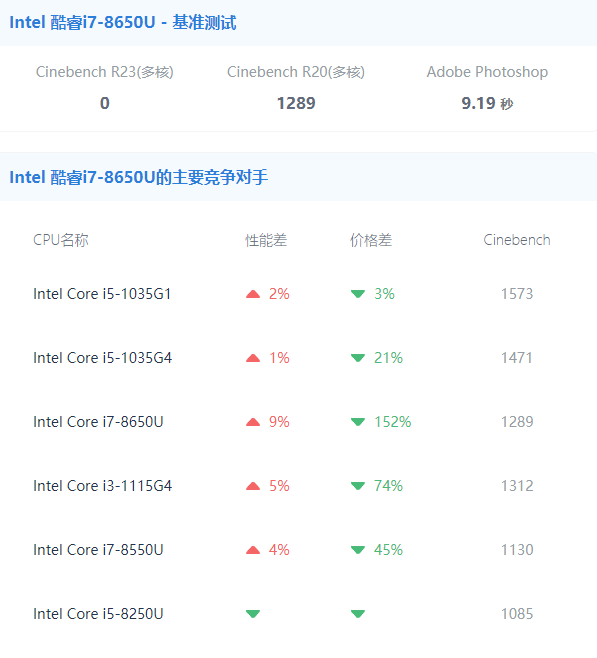Click the Cinebench R23(多核) label
This screenshot has height=658, width=597.
coord(104,72)
